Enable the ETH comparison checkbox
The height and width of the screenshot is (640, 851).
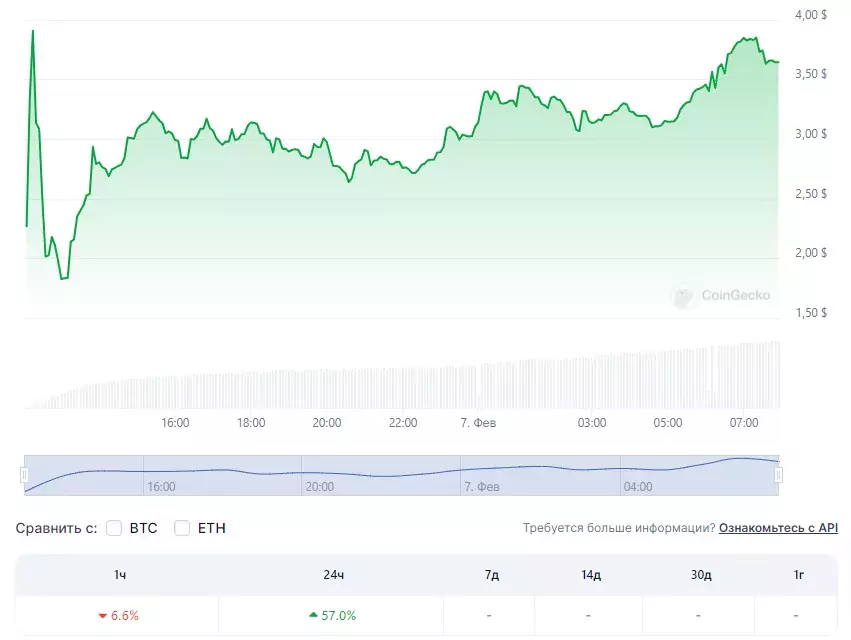tap(182, 528)
